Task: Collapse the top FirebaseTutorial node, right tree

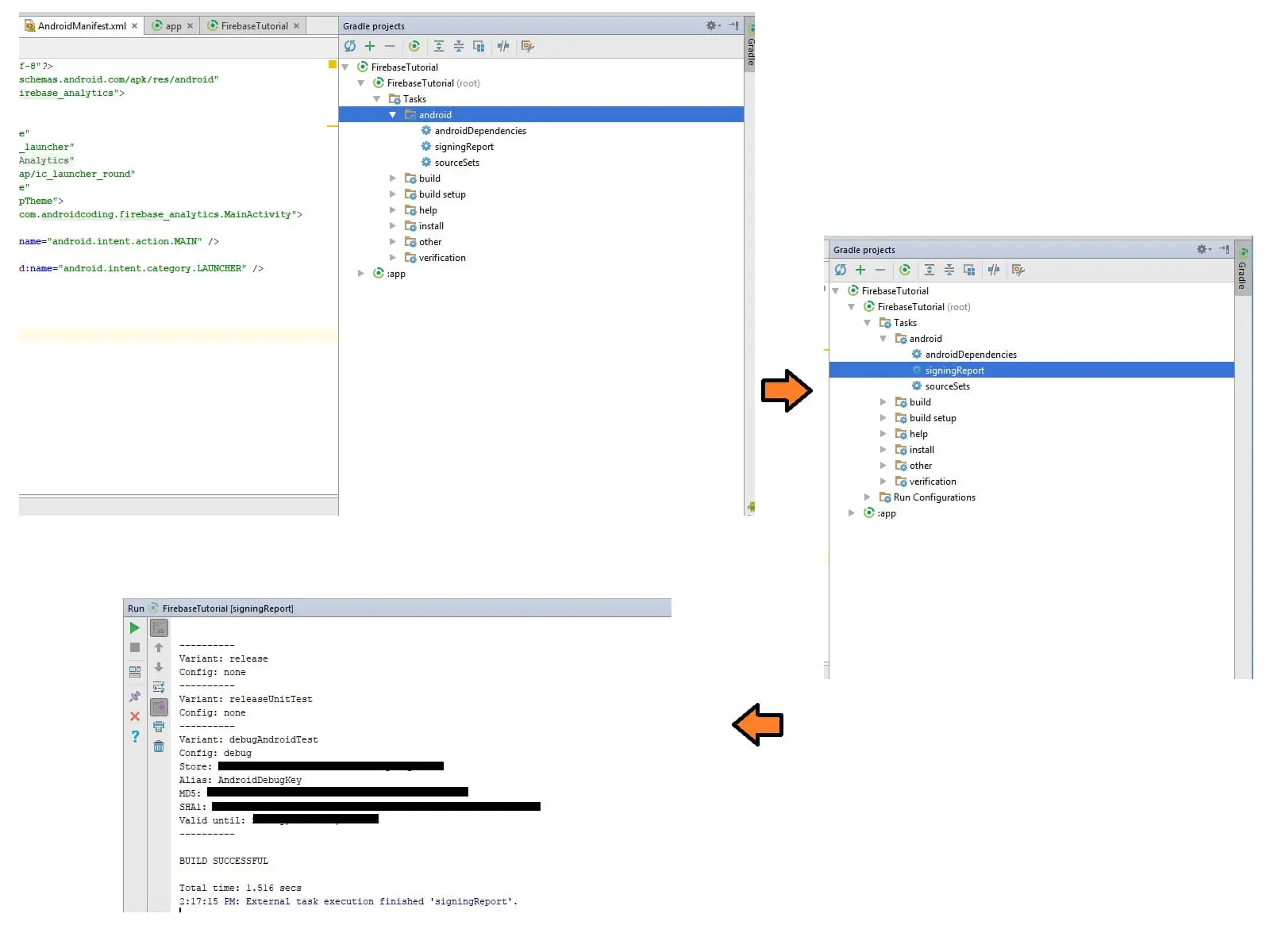Action: (835, 291)
